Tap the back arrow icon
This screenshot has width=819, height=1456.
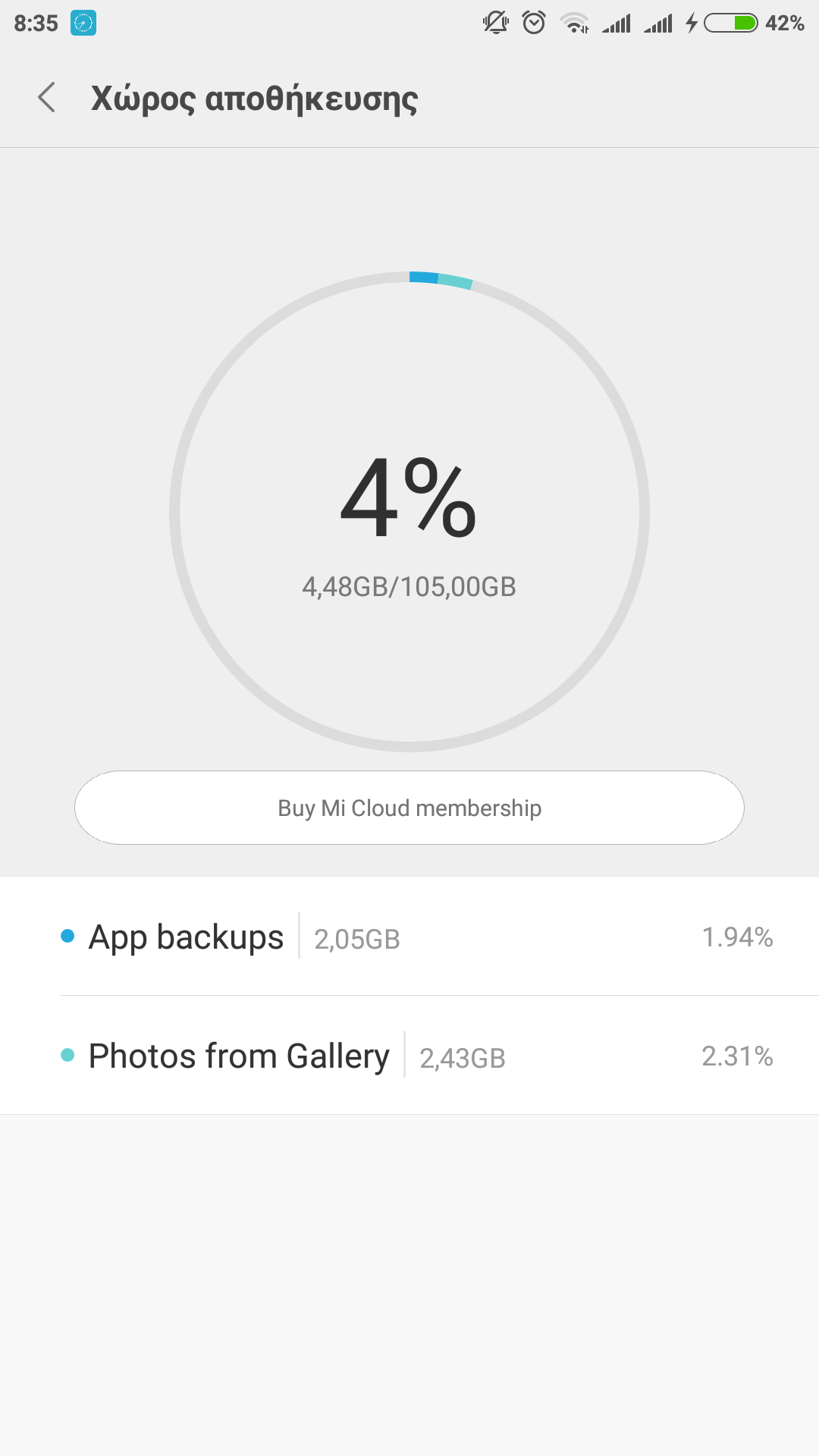click(x=47, y=98)
